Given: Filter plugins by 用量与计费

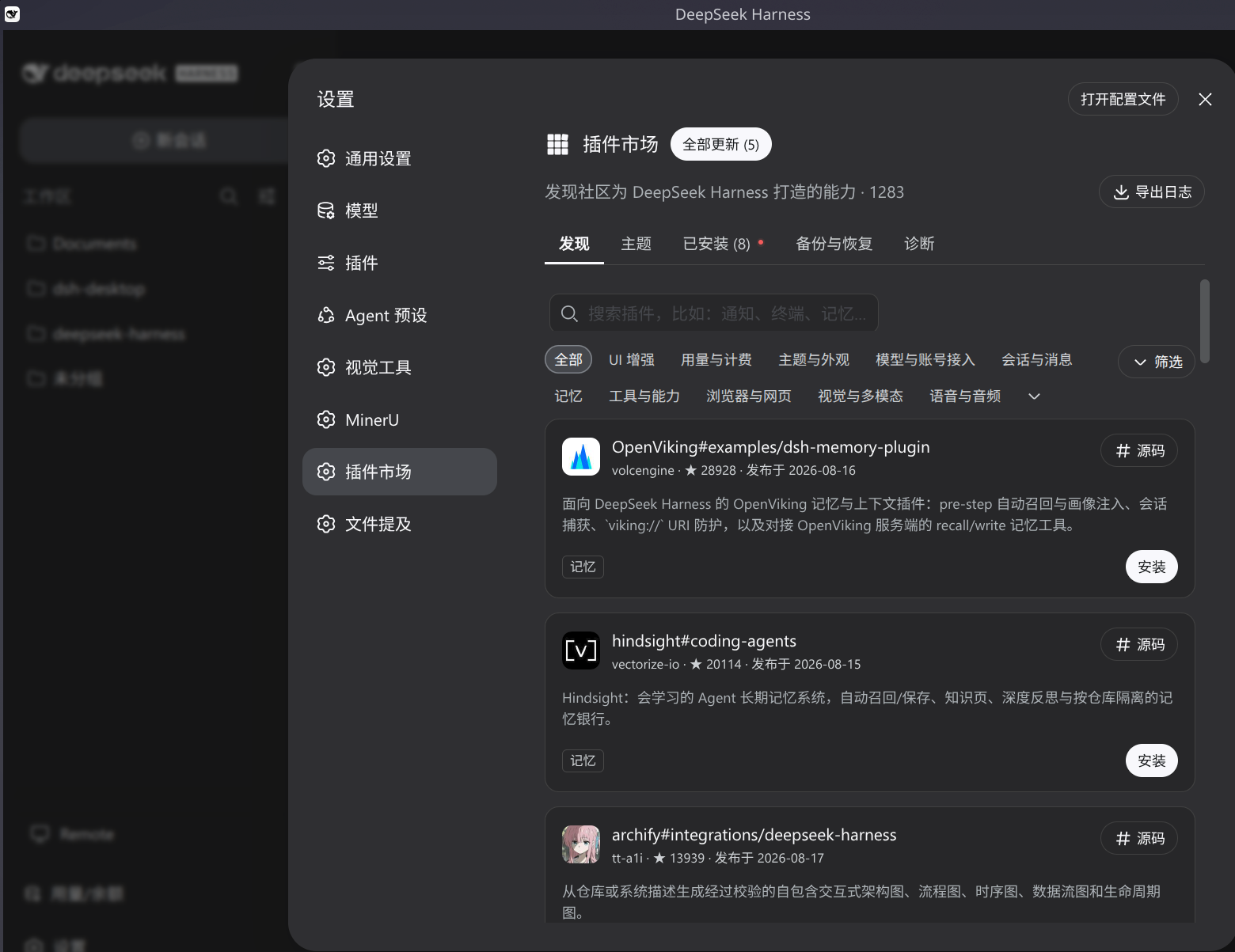Looking at the screenshot, I should point(716,359).
